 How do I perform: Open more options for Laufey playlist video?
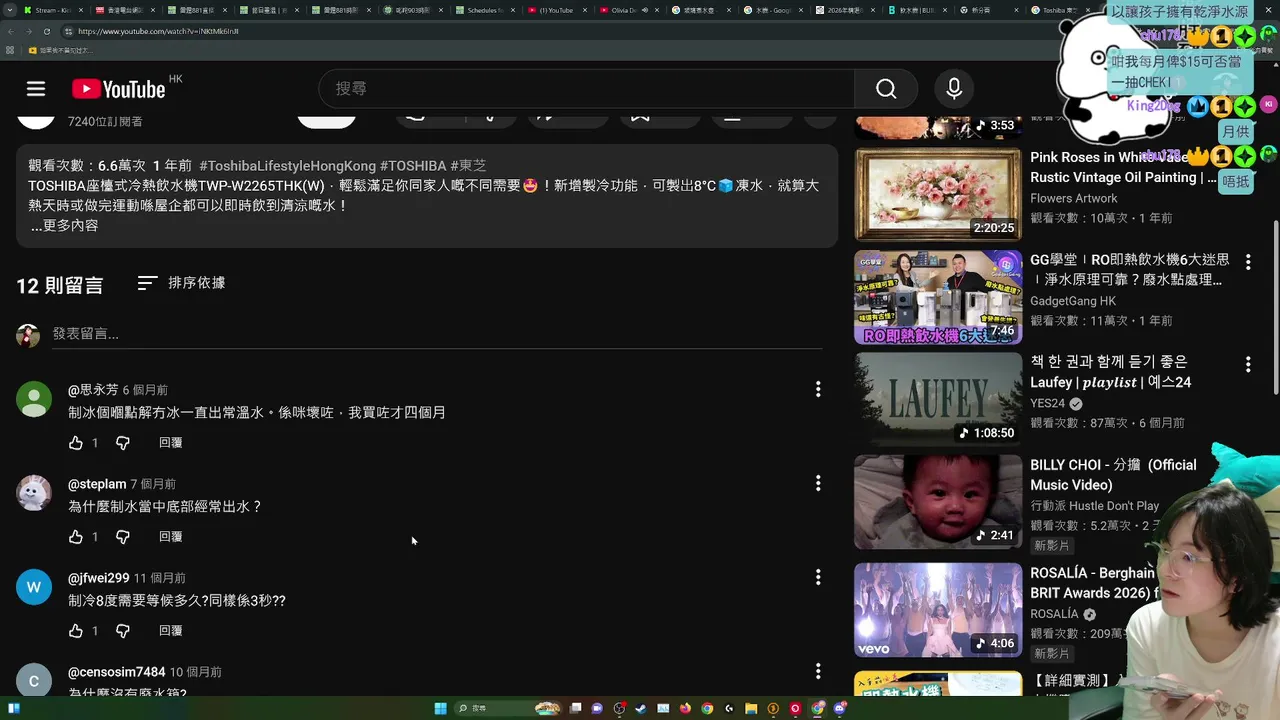point(1248,364)
